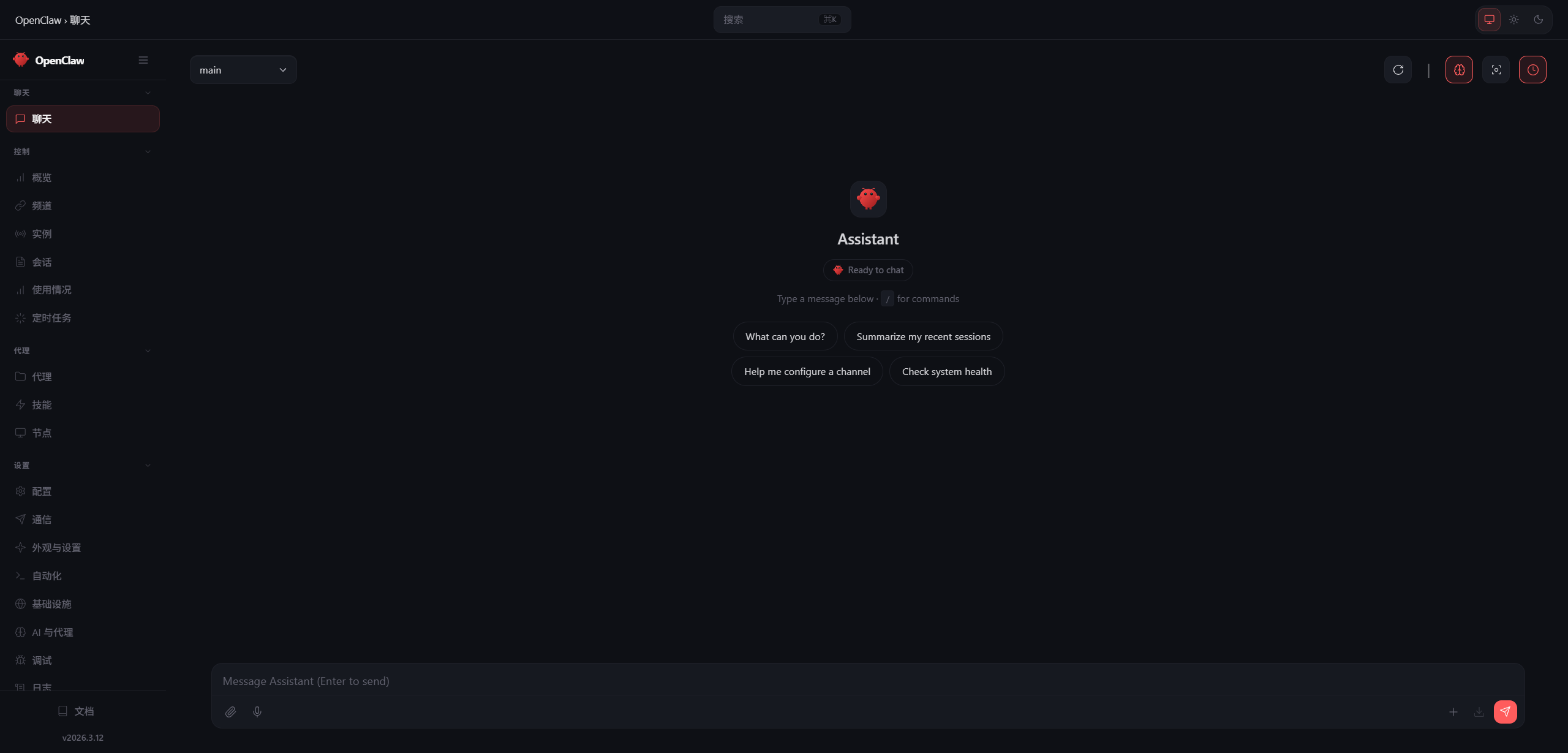The width and height of the screenshot is (1568, 753).
Task: Toggle the clock scheduled sessions button
Action: pyautogui.click(x=1532, y=70)
